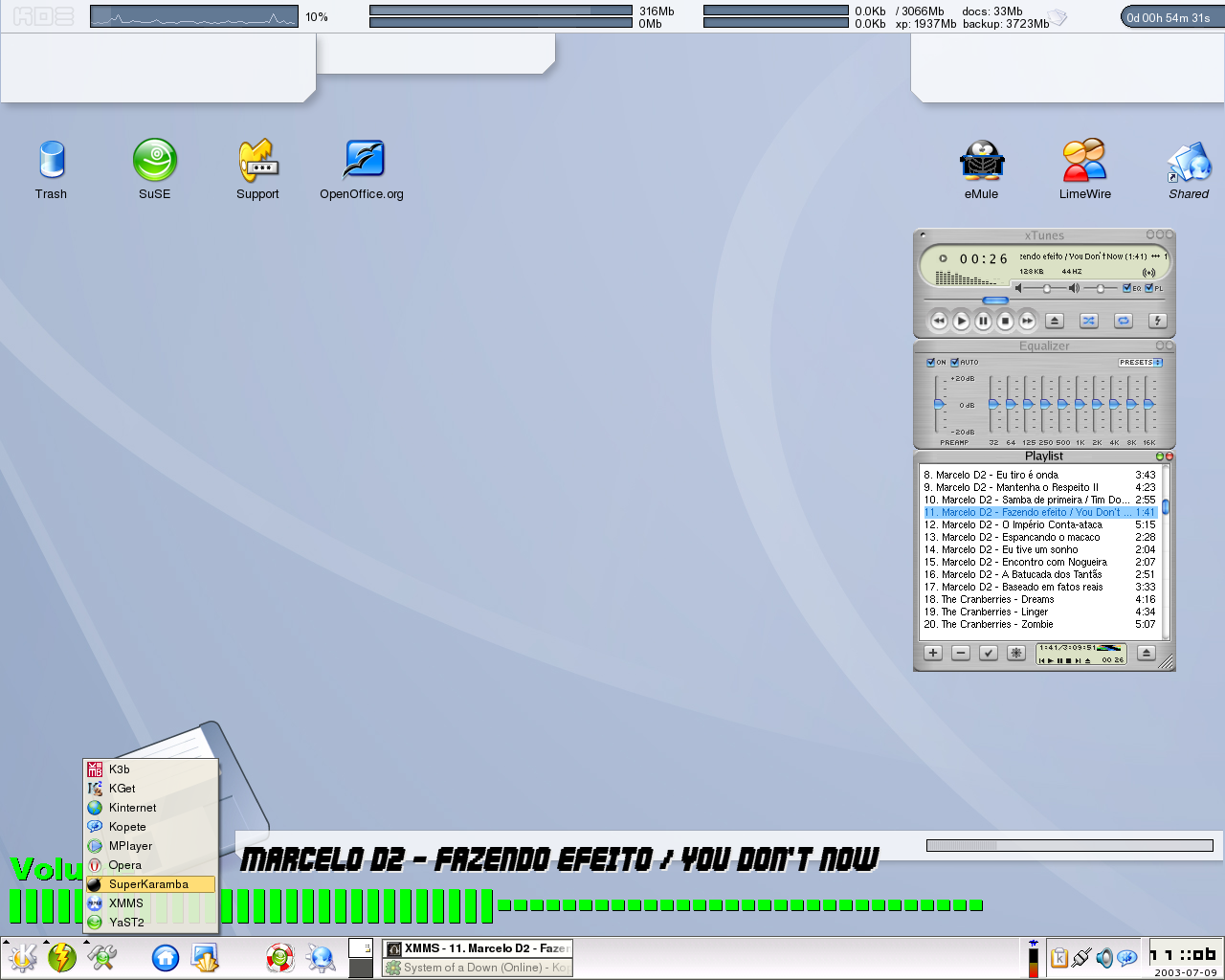Click the green lightning bolt panel icon
1225x980 pixels.
pyautogui.click(x=62, y=957)
